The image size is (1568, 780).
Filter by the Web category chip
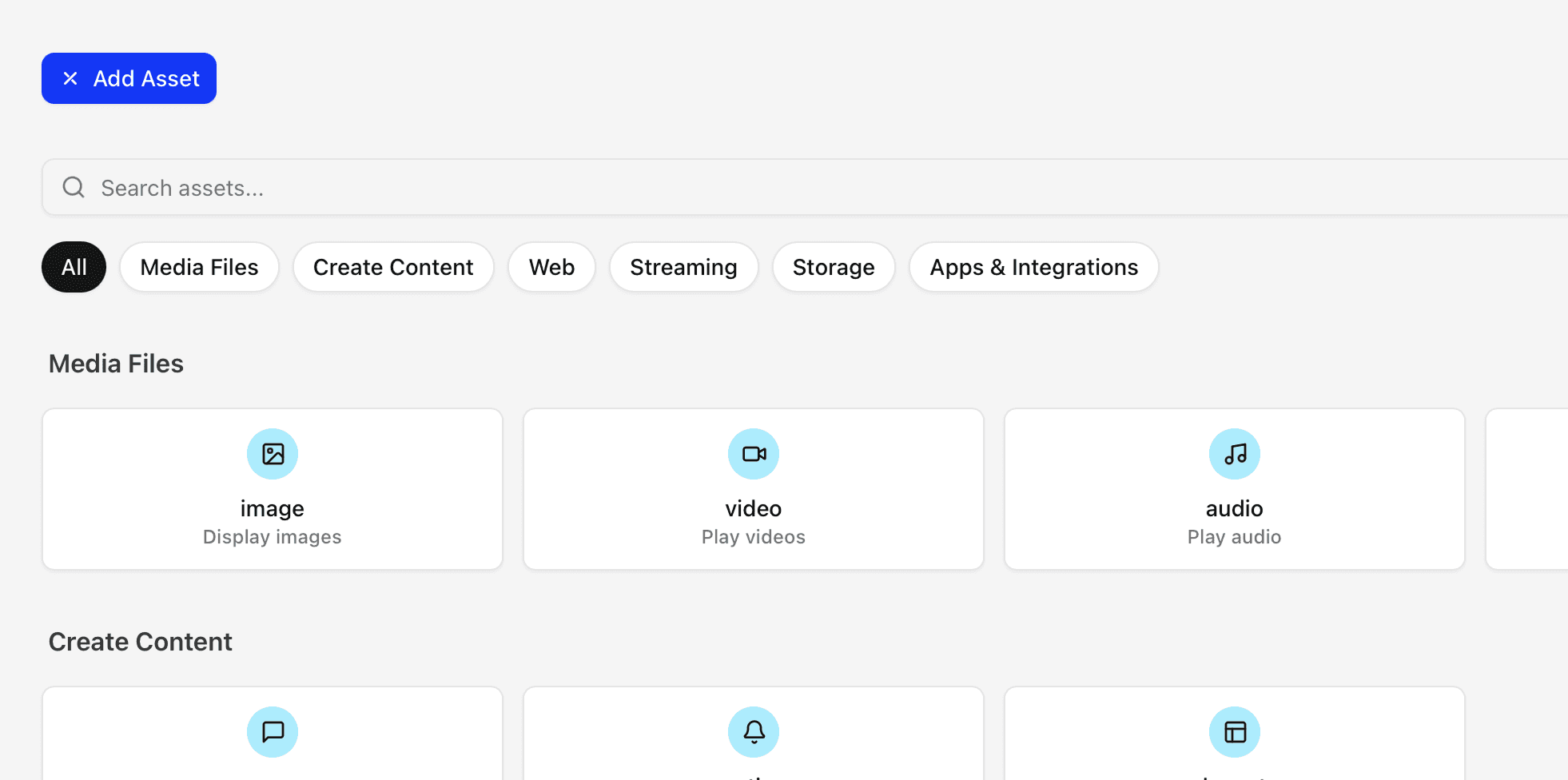coord(551,267)
